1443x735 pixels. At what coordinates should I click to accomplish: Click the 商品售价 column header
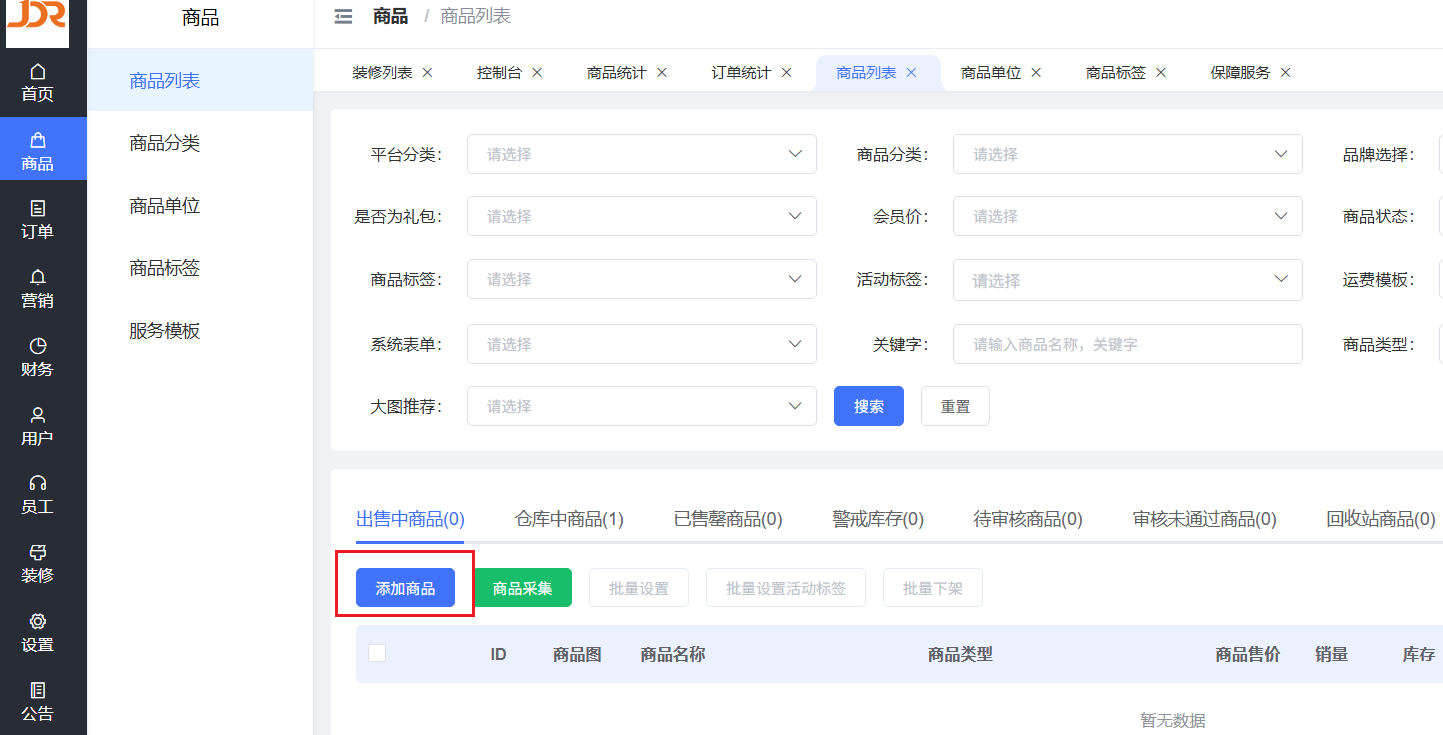click(1248, 654)
